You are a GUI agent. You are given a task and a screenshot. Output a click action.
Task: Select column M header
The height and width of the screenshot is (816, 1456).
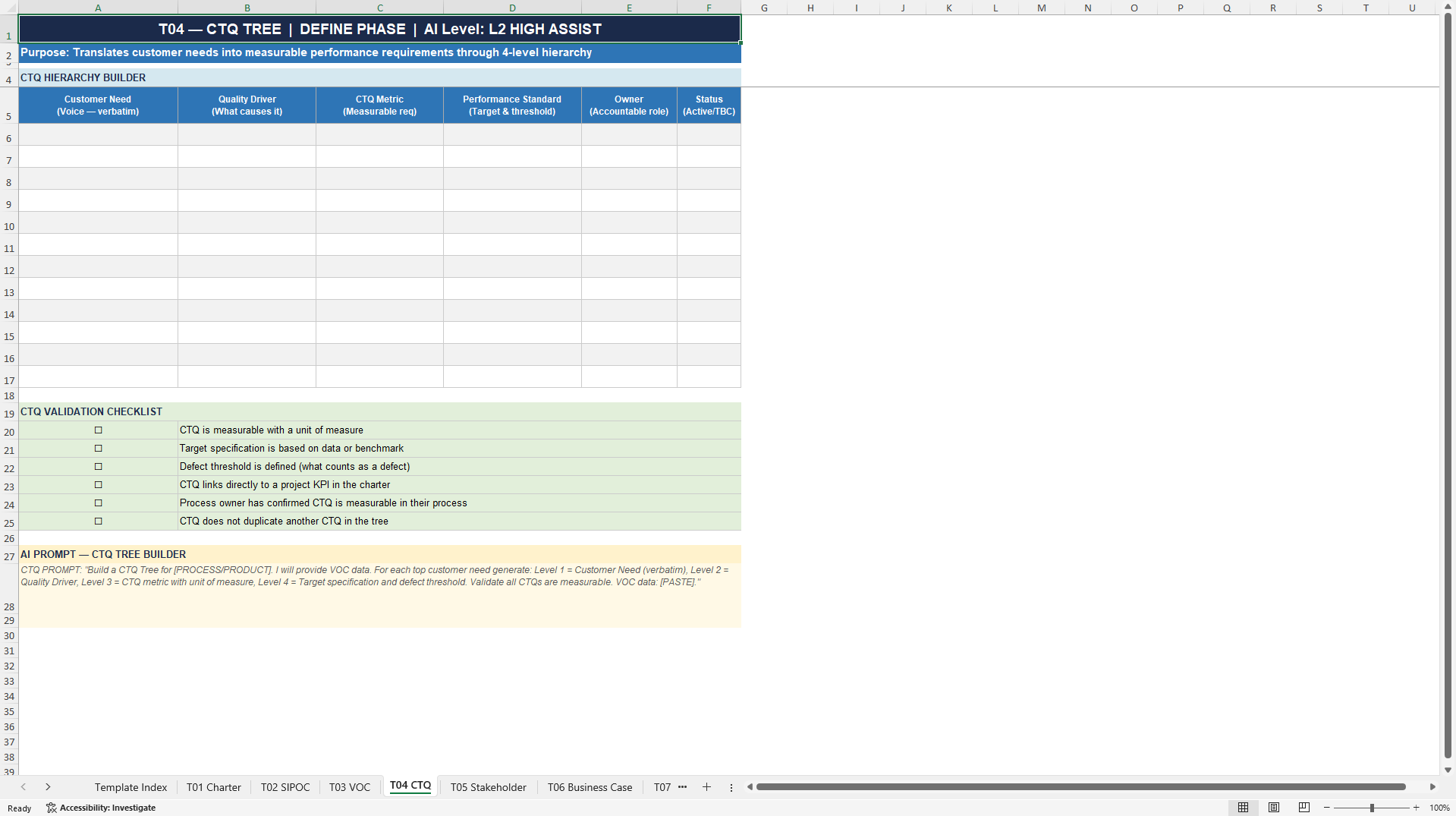[x=1042, y=8]
